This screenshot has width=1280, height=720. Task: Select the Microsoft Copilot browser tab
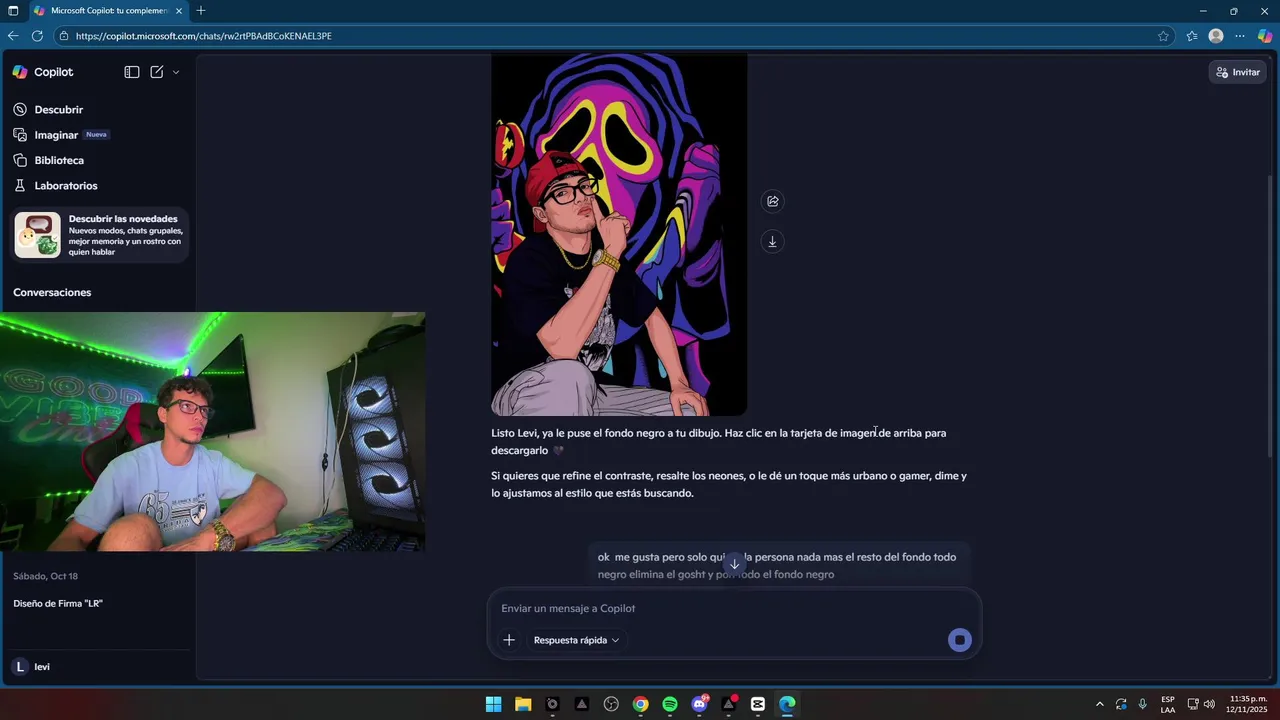[x=108, y=11]
